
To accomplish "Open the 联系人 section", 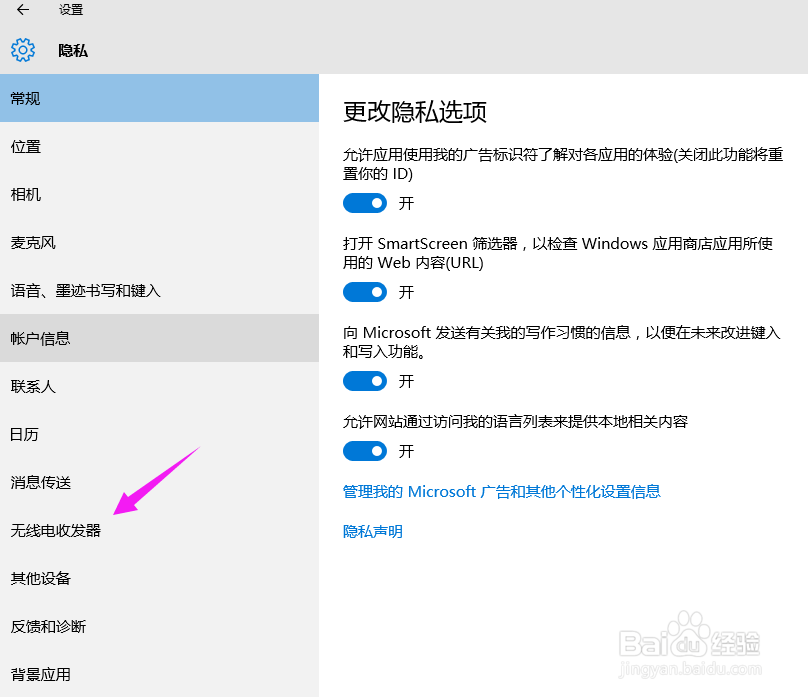I will (x=159, y=386).
